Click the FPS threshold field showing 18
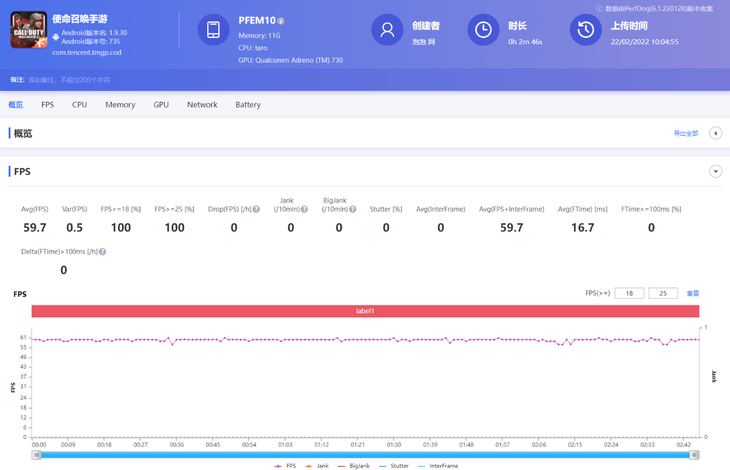Viewport: 730px width, 470px height. coord(629,294)
